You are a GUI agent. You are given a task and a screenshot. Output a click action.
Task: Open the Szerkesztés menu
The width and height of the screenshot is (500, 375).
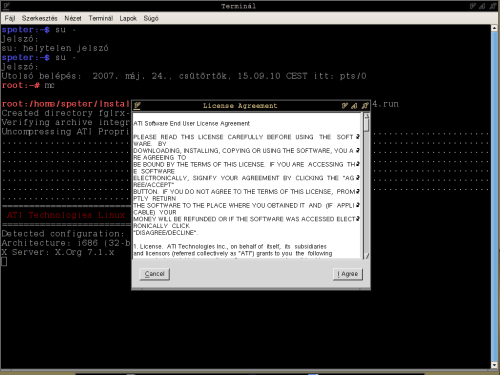[x=39, y=18]
